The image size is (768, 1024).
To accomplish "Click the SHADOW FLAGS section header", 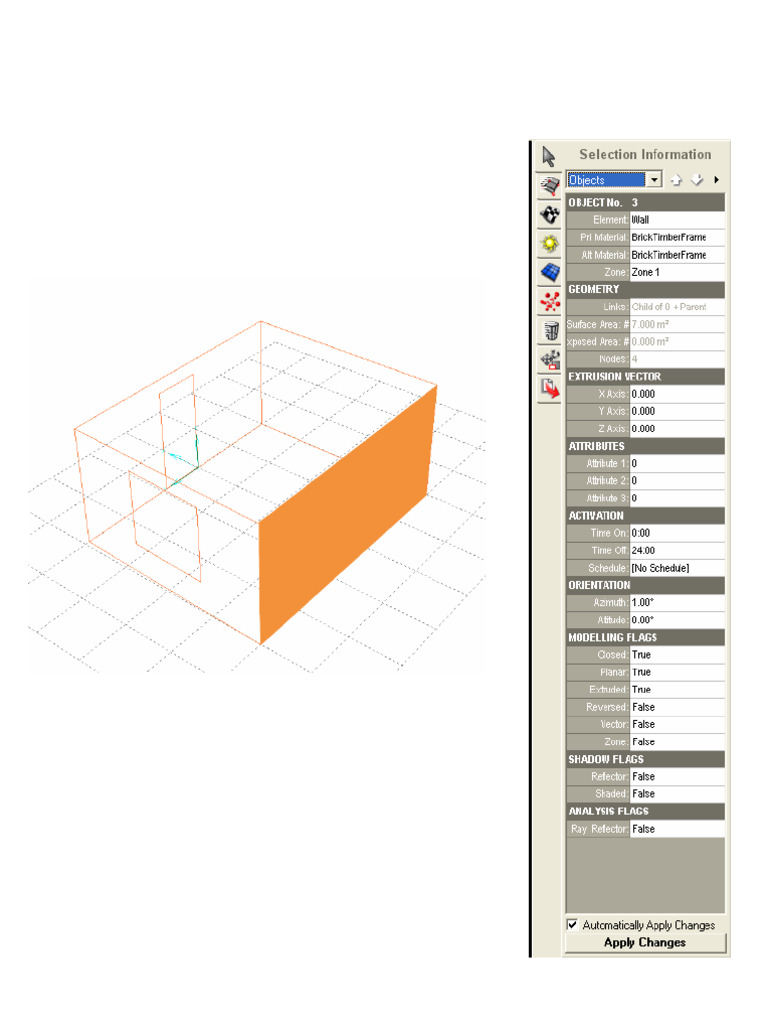I will [x=645, y=760].
